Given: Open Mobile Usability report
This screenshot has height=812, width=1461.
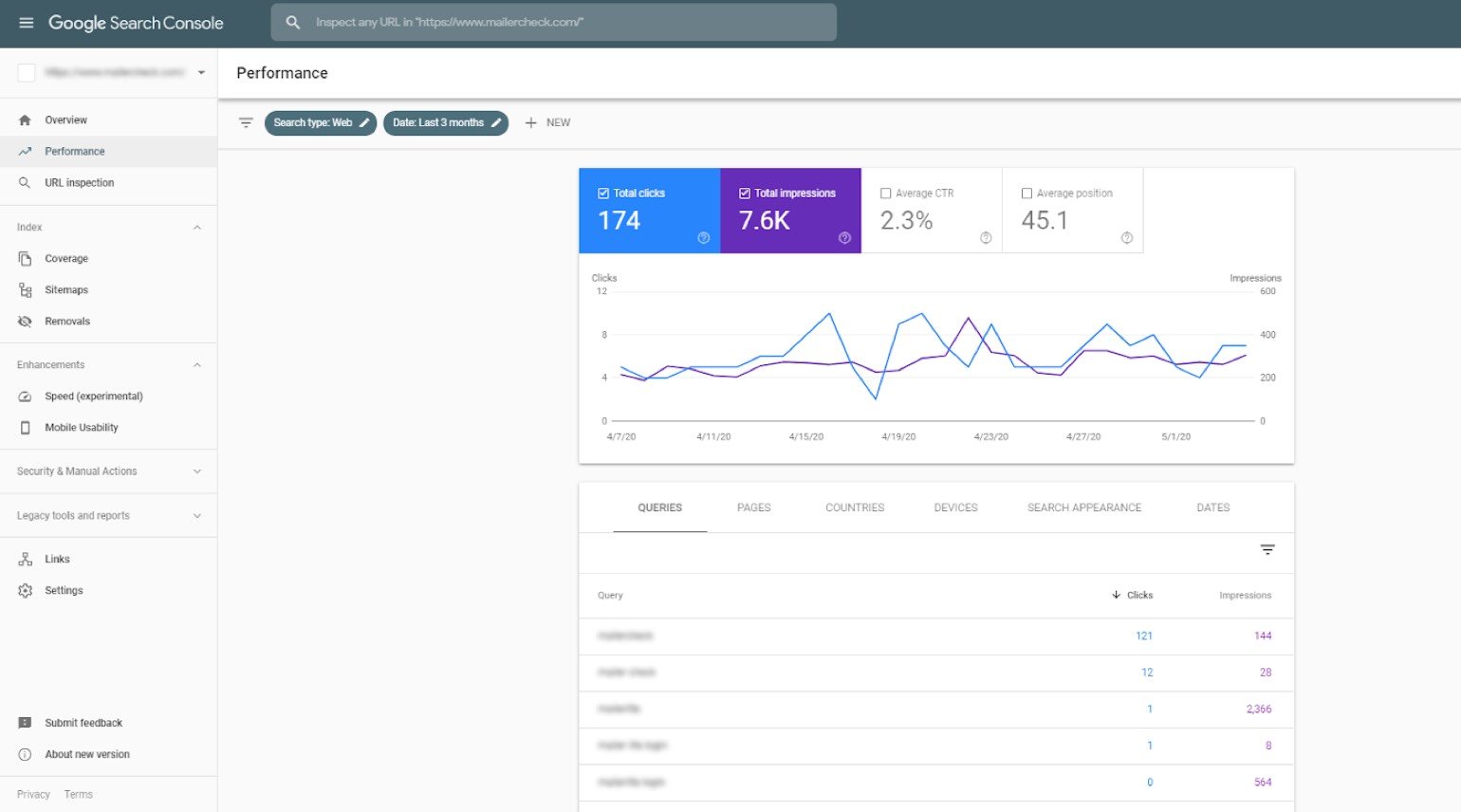Looking at the screenshot, I should point(82,428).
